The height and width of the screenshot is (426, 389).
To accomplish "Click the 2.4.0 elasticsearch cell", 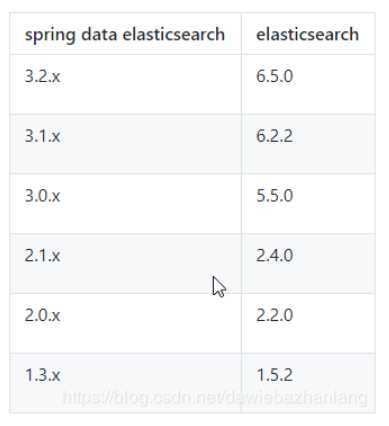I will (308, 263).
